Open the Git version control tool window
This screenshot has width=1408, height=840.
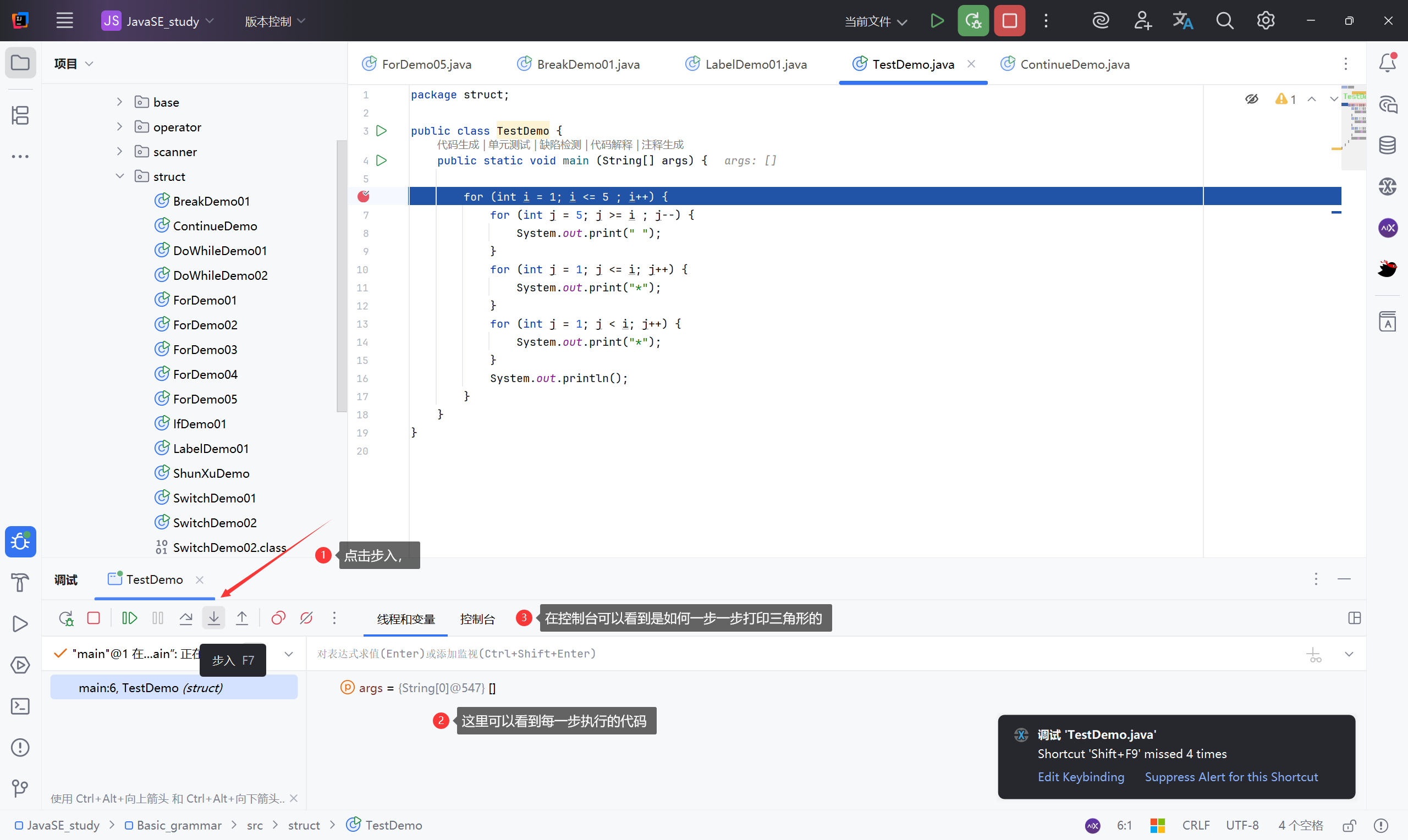(x=20, y=788)
